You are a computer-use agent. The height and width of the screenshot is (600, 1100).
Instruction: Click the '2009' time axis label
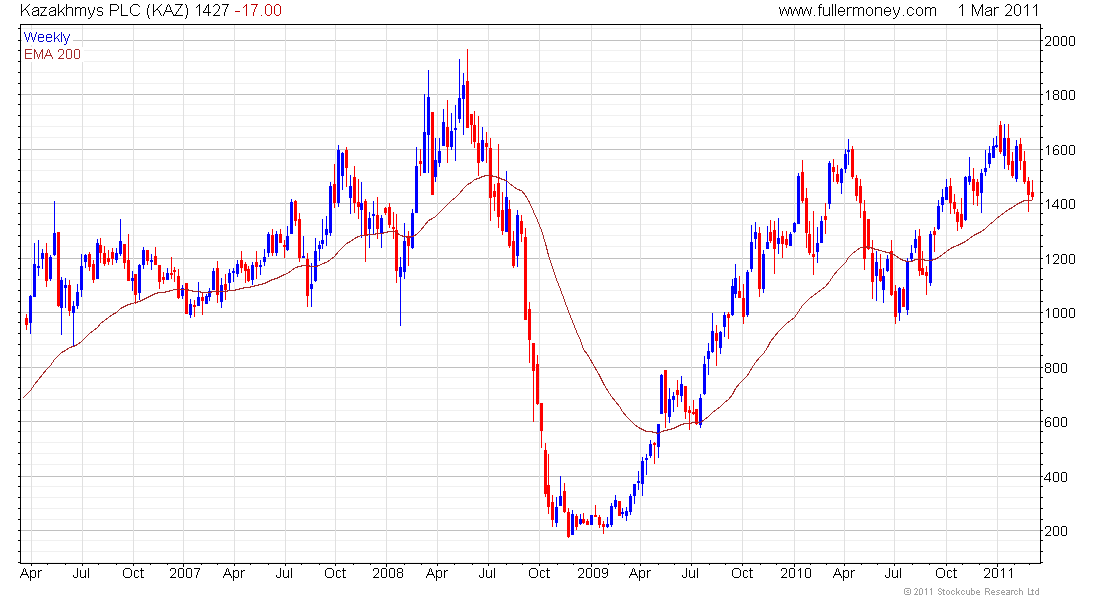click(x=593, y=573)
